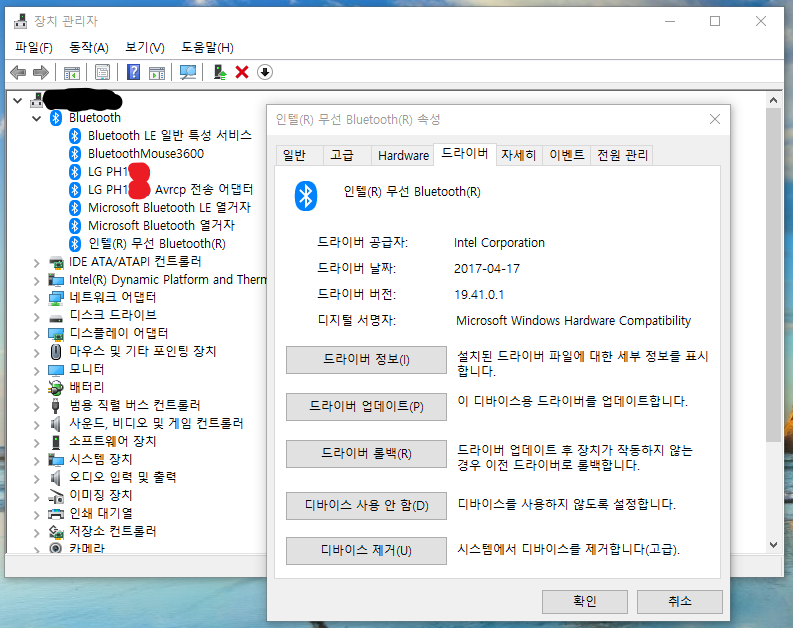The image size is (793, 628).
Task: Scan for hardware changes monitor icon
Action: coord(188,72)
